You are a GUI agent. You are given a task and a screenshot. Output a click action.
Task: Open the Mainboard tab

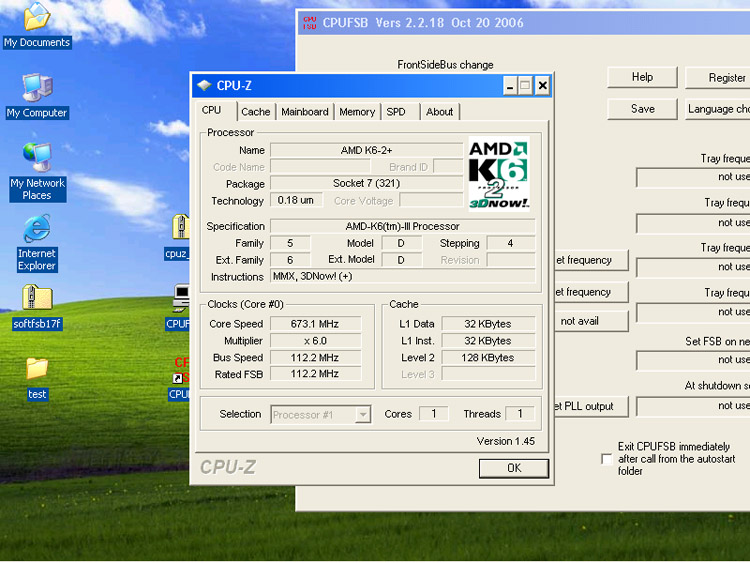click(305, 112)
